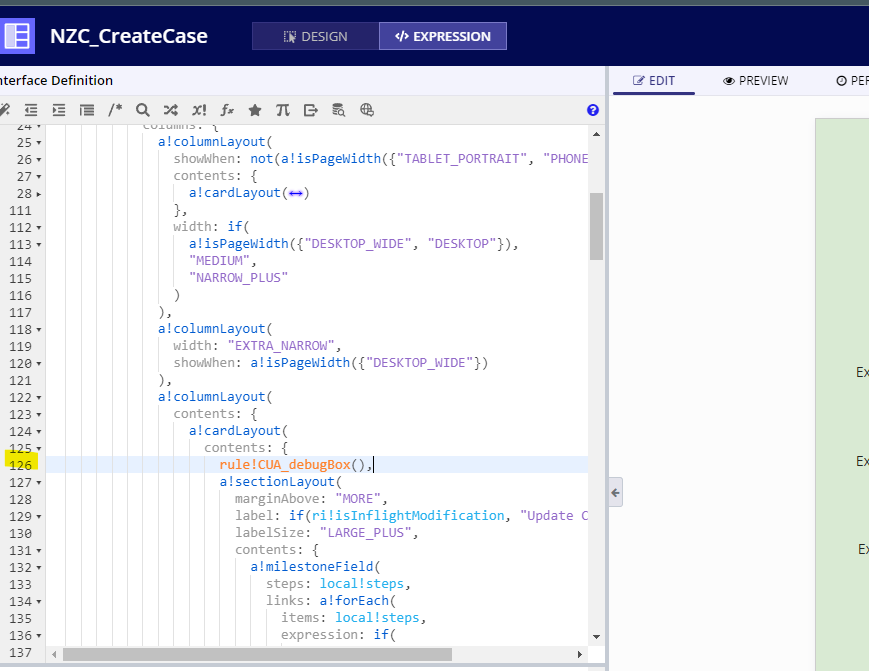Click the globe toolbar icon
The width and height of the screenshot is (869, 671).
tap(367, 110)
